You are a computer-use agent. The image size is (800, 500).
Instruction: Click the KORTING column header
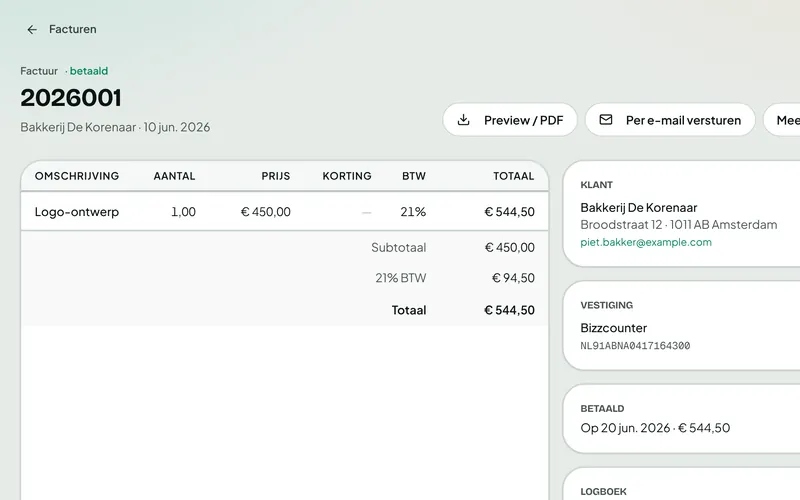[x=347, y=176]
